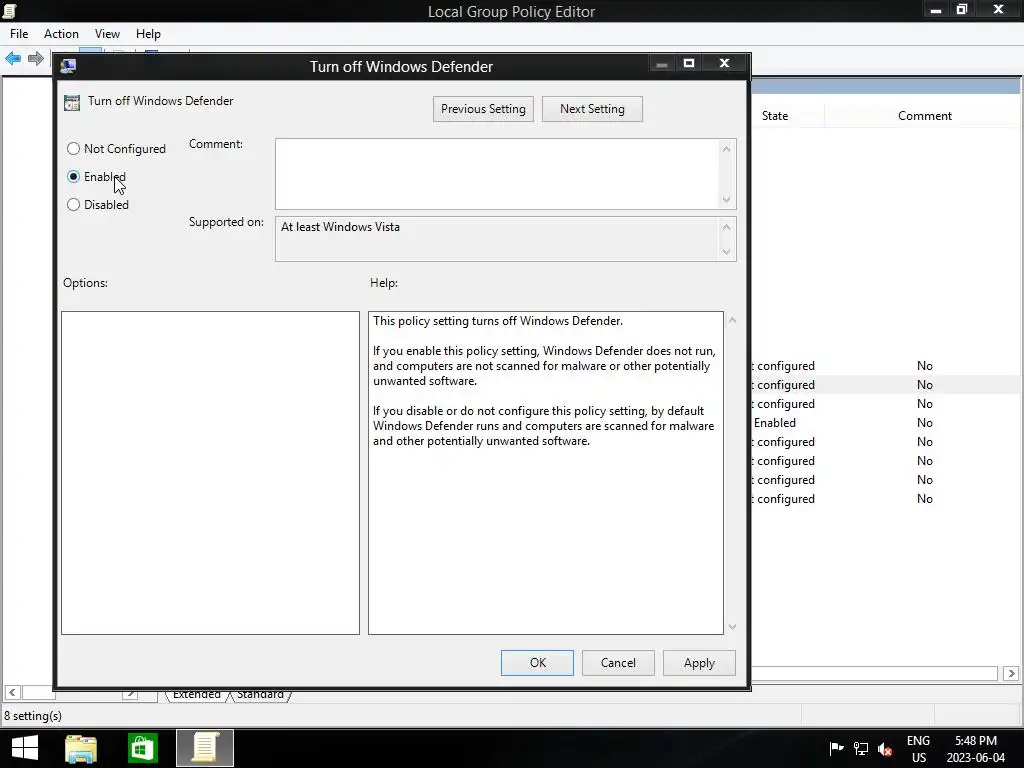Click the dialog title bar system icon
Image resolution: width=1024 pixels, height=768 pixels.
click(68, 66)
